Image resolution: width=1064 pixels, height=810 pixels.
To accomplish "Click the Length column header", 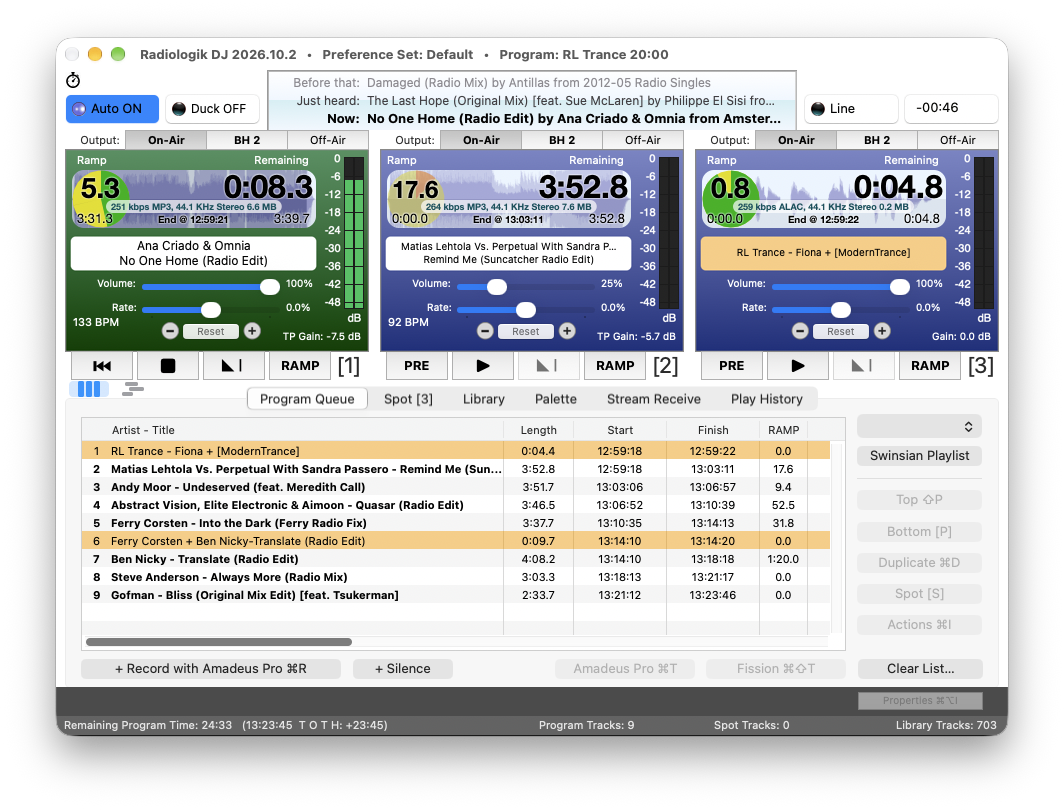I will coord(538,430).
